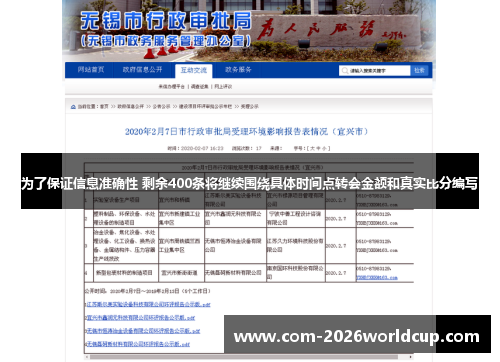
Task: Open the third PDF attachment link (无锡市…)
Action: (x=143, y=331)
